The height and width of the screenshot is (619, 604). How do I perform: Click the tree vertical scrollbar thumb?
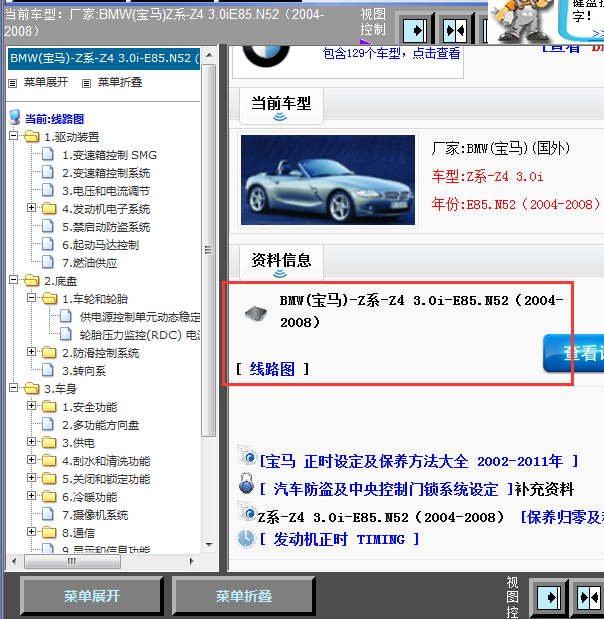tap(209, 250)
